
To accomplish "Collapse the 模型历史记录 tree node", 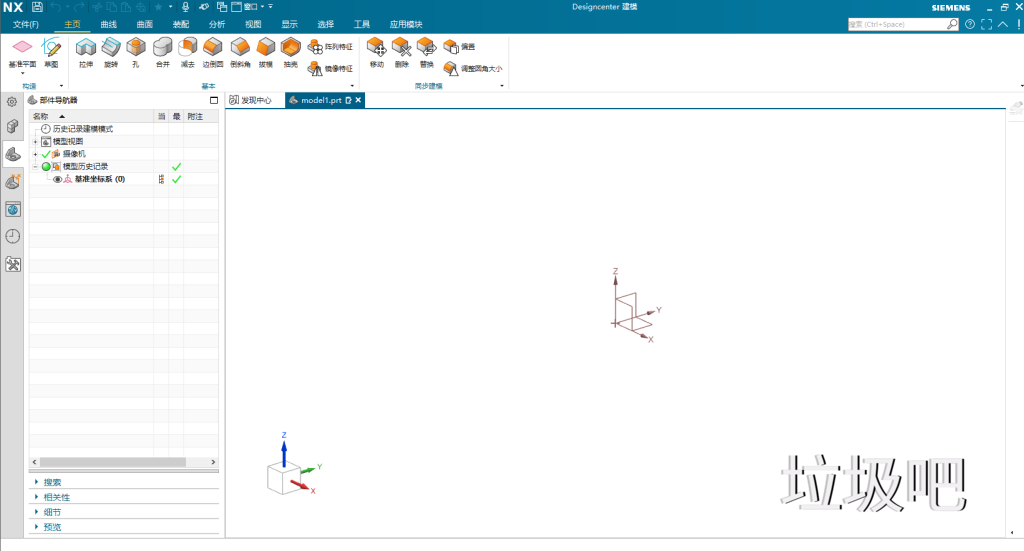I will pos(35,167).
